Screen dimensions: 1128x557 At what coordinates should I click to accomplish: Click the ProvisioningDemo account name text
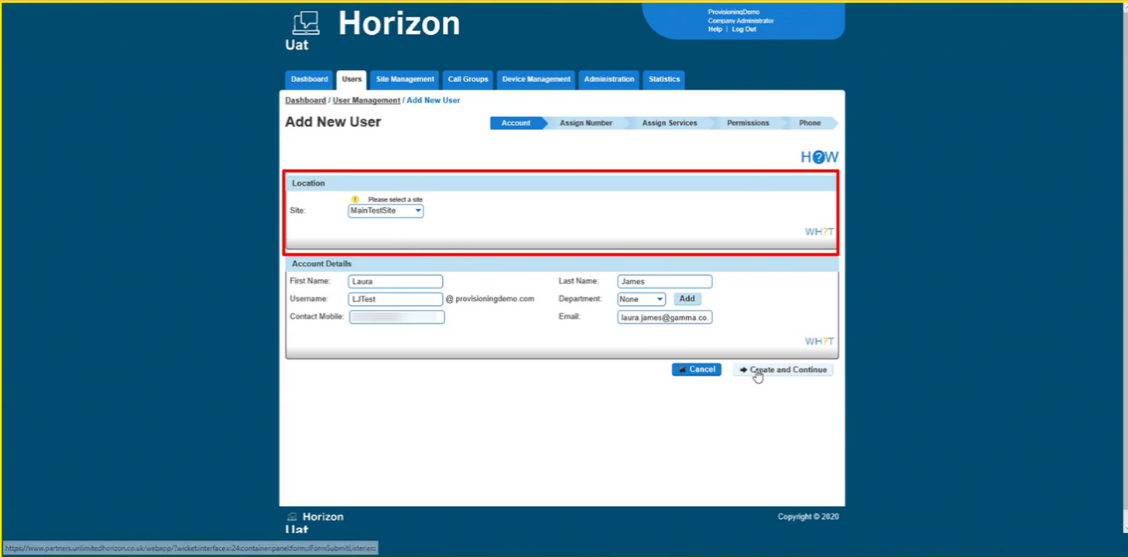tap(733, 12)
